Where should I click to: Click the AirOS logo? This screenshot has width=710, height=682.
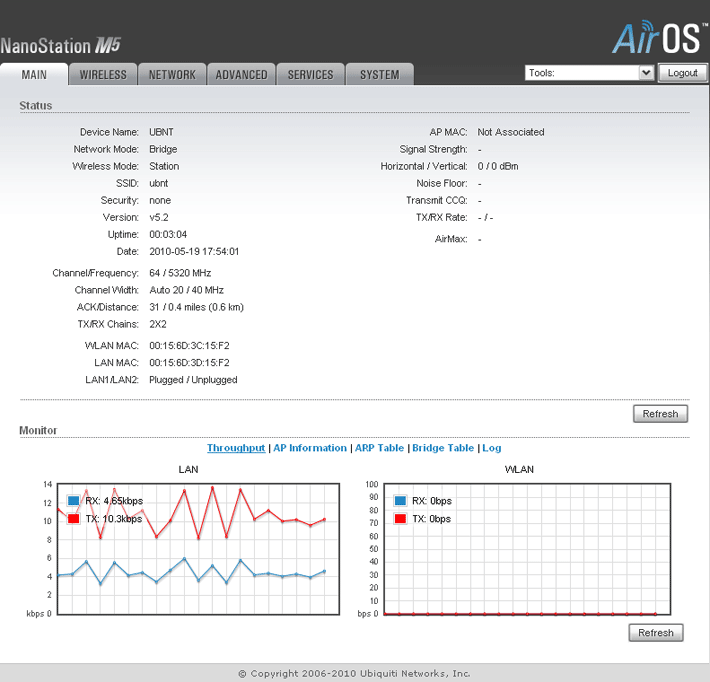coord(659,37)
